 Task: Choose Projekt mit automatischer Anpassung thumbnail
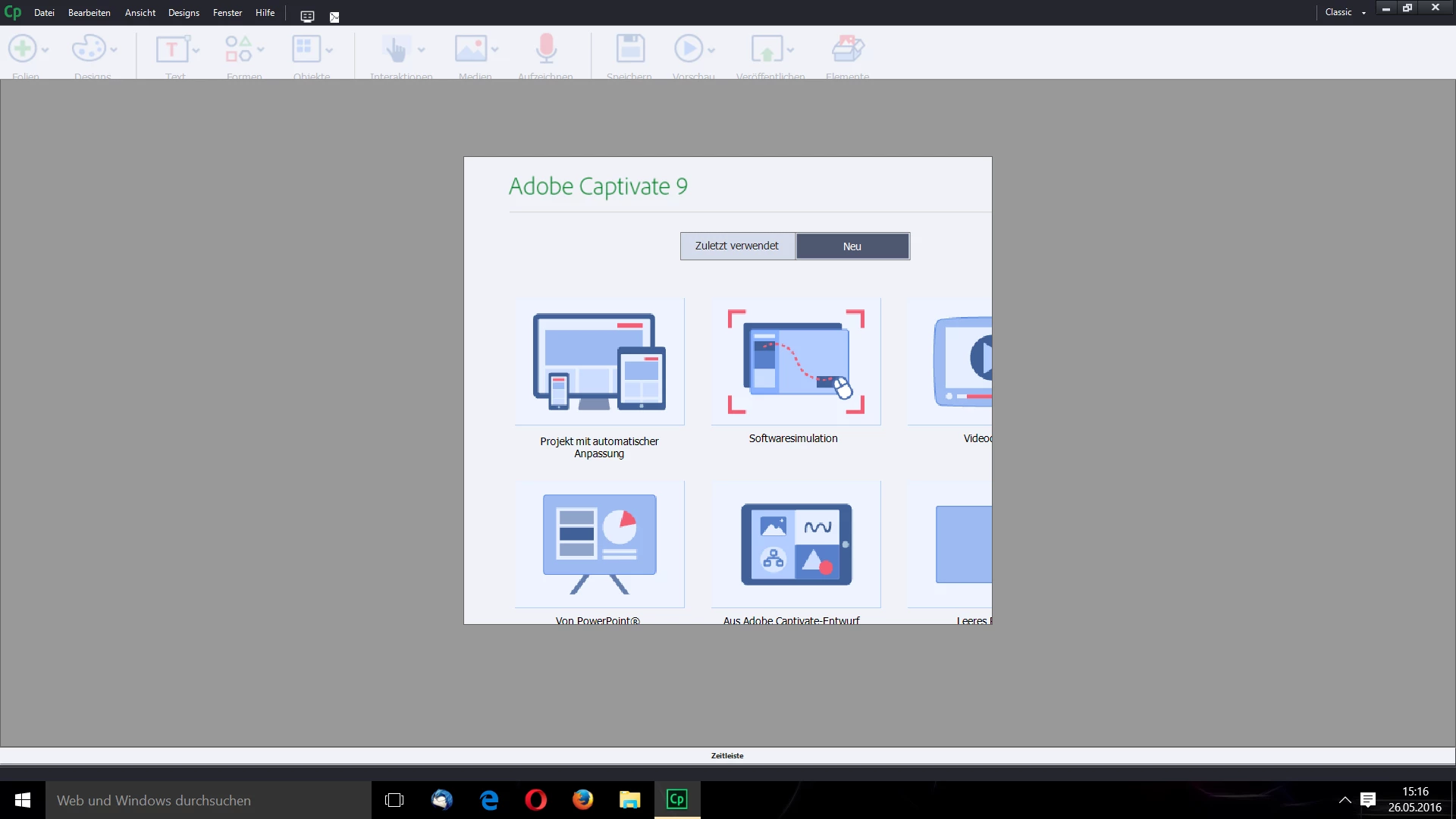[599, 362]
